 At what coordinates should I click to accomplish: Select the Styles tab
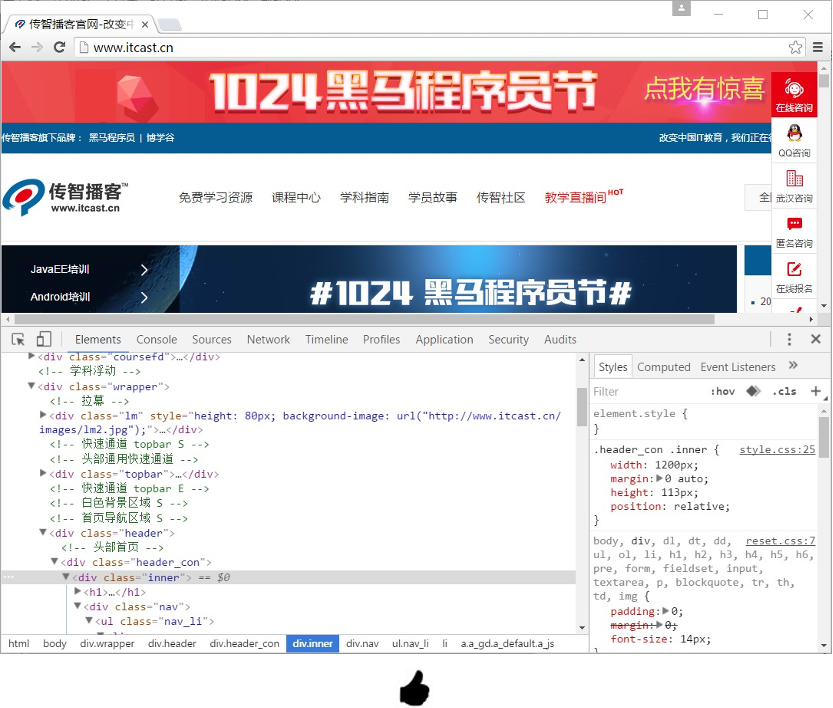[x=613, y=367]
